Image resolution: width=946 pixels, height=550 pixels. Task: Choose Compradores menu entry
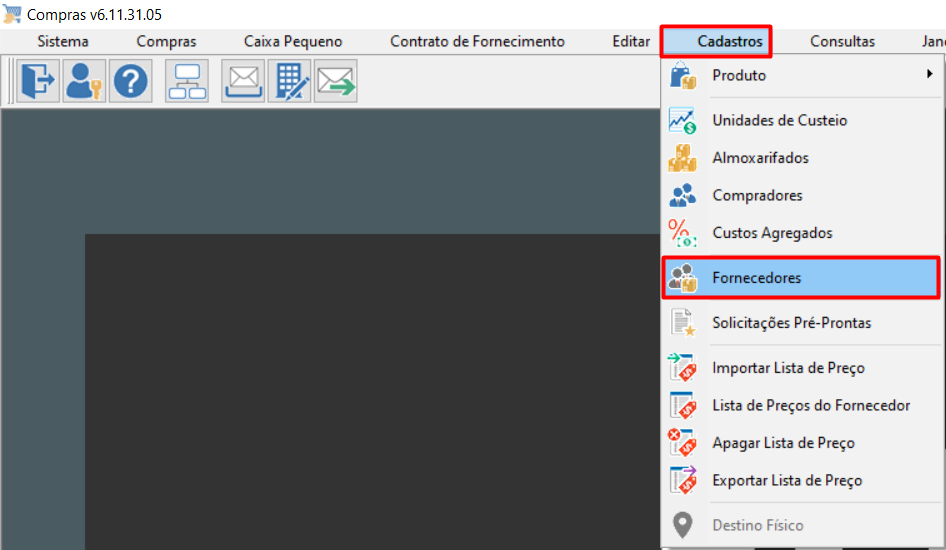pyautogui.click(x=802, y=195)
